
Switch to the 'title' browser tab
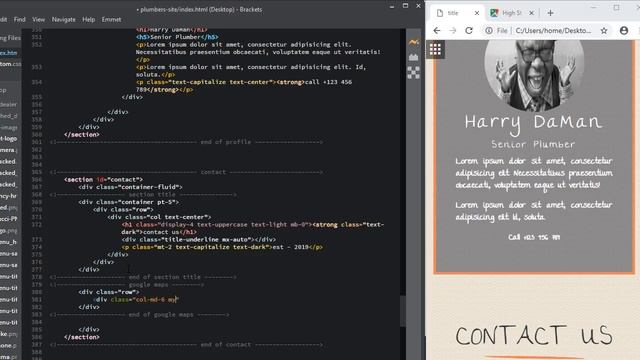click(x=458, y=13)
